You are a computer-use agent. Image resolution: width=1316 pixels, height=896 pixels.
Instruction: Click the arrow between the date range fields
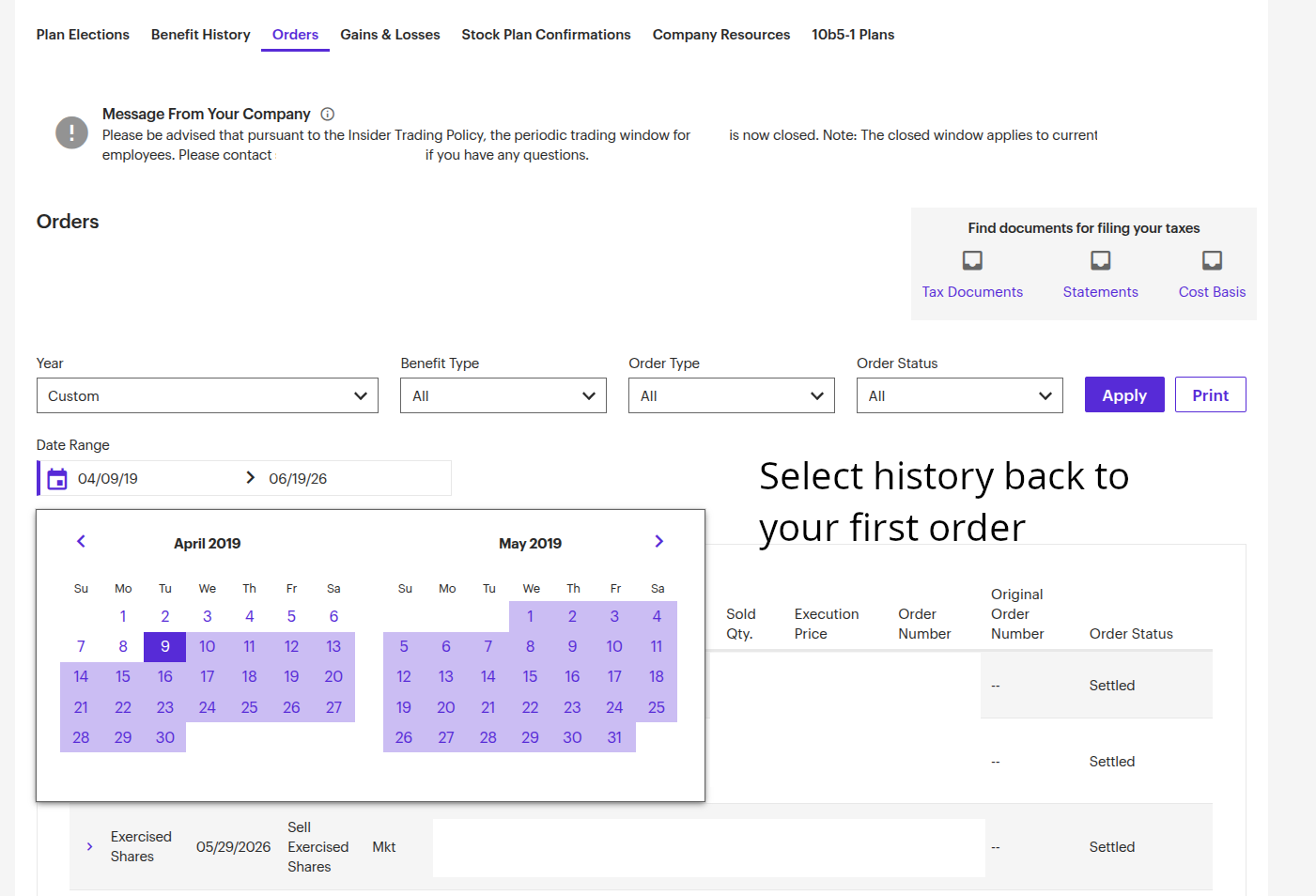(x=250, y=478)
